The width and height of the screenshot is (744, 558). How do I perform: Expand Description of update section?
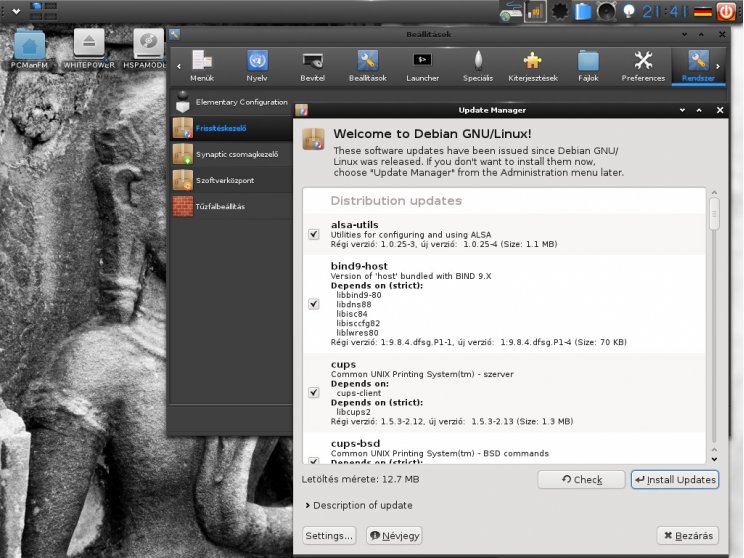tap(359, 505)
